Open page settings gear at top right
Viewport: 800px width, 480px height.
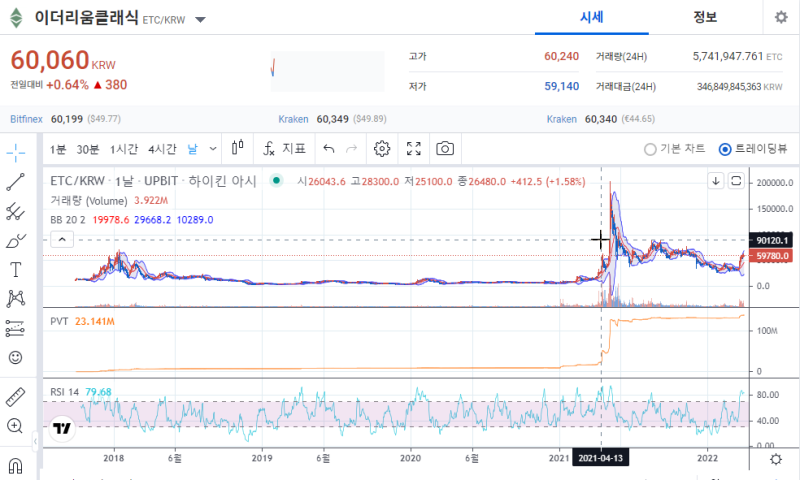[x=781, y=17]
